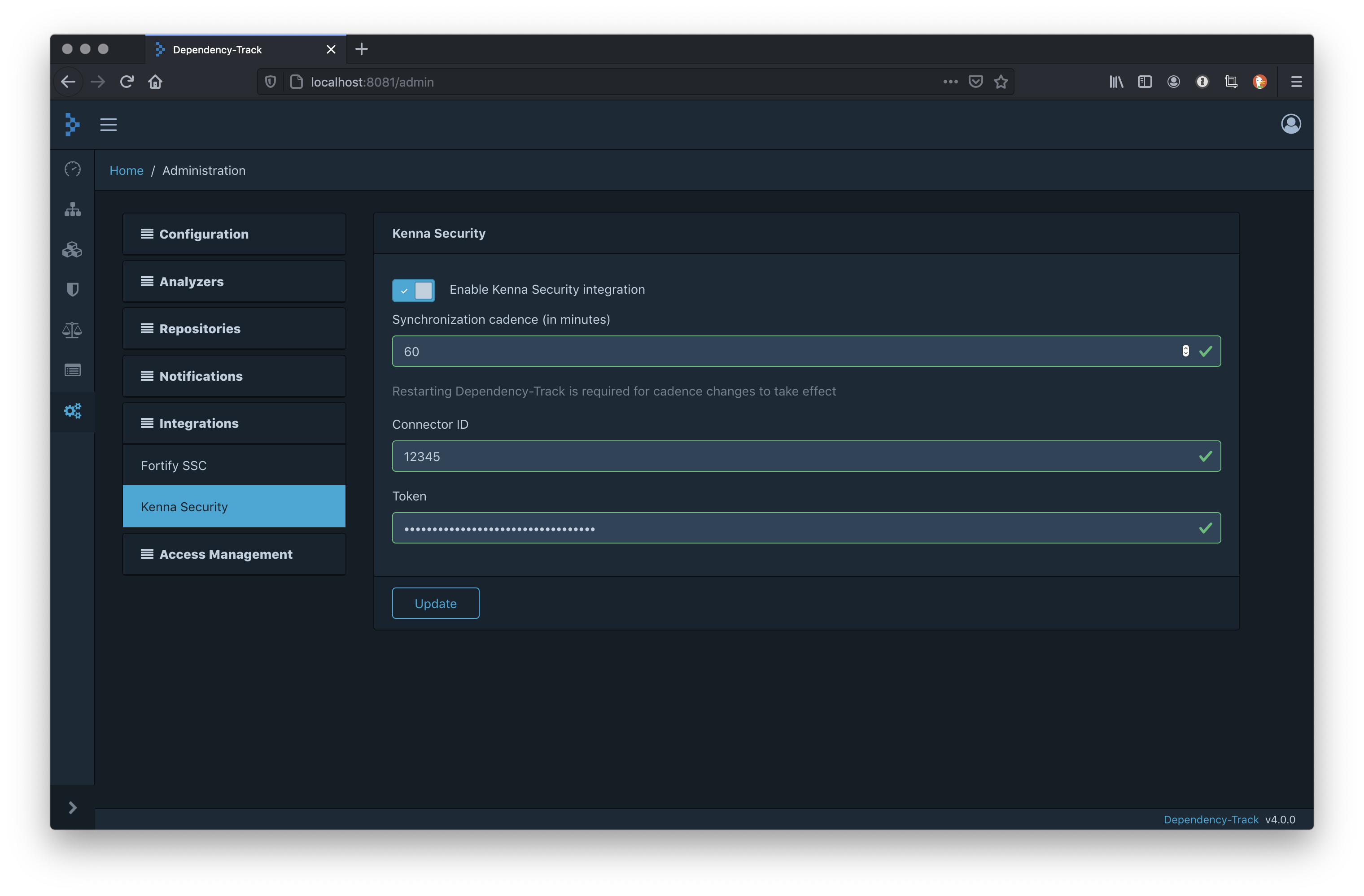This screenshot has width=1364, height=896.
Task: Expand the Access Management admin section
Action: point(234,554)
